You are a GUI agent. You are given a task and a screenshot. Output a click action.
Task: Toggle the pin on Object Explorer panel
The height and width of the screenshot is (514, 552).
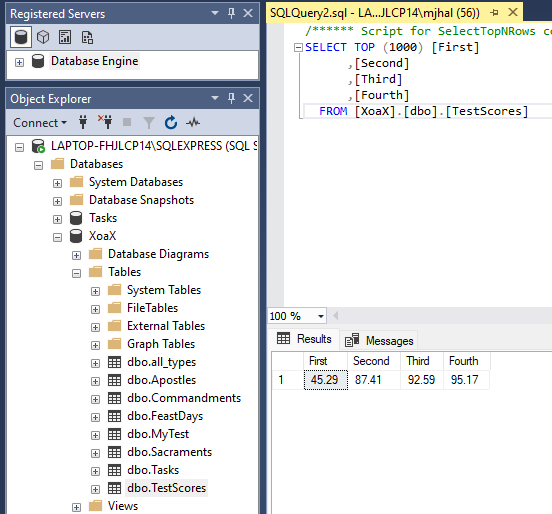231,98
